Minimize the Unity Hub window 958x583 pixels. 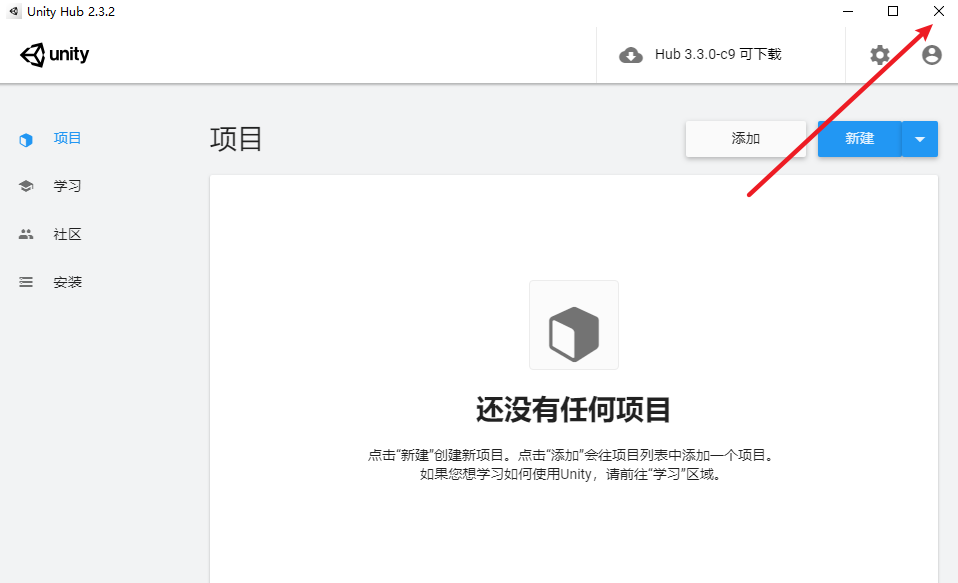(x=848, y=11)
